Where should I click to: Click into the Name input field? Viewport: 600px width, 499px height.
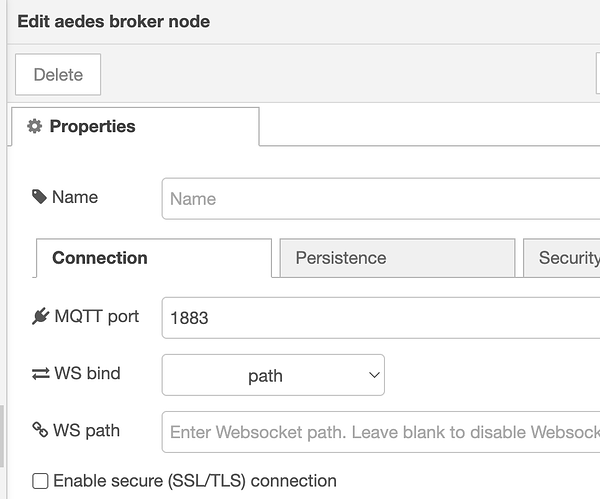(380, 199)
